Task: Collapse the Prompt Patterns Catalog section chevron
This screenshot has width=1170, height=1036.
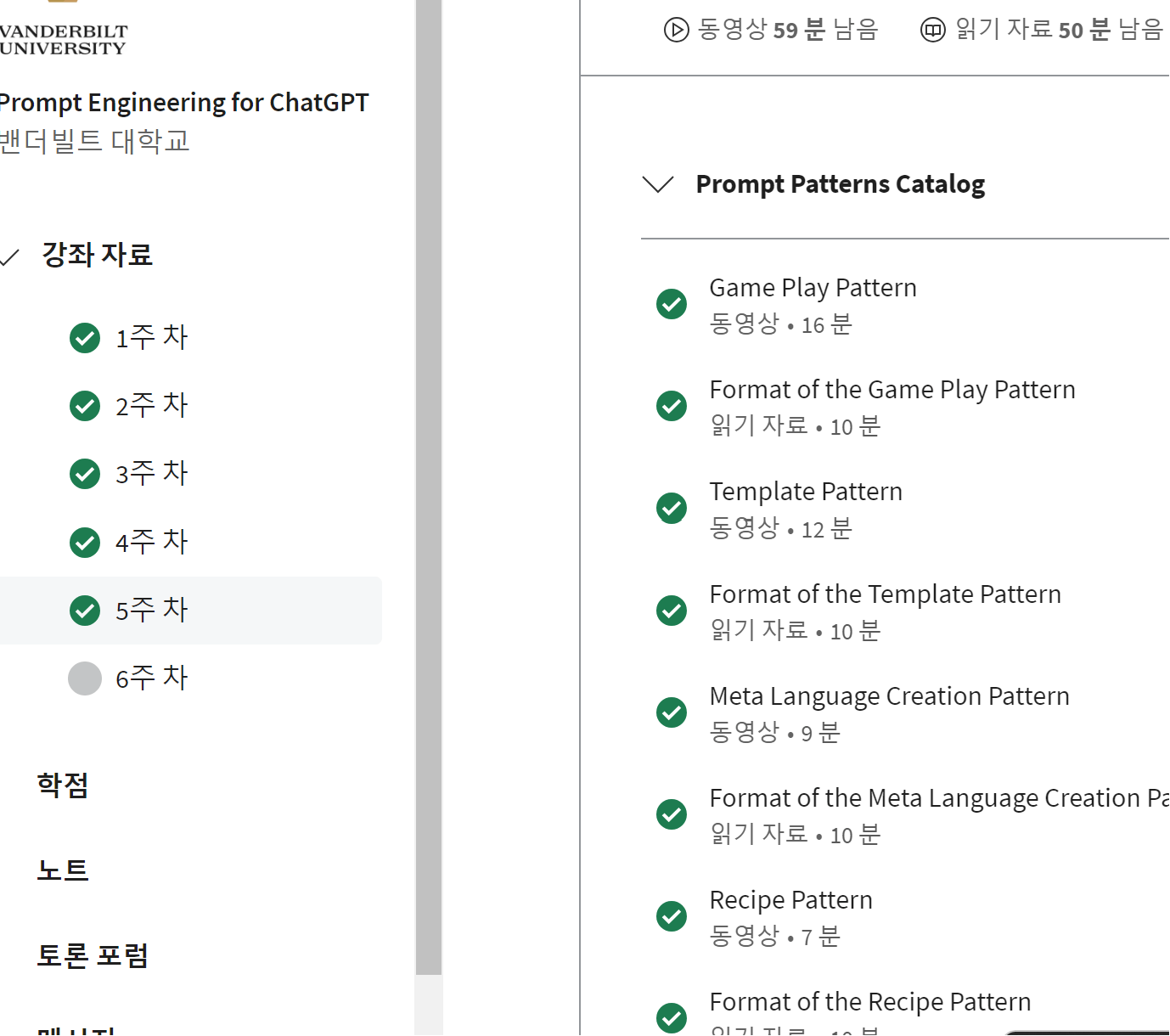Action: click(658, 184)
